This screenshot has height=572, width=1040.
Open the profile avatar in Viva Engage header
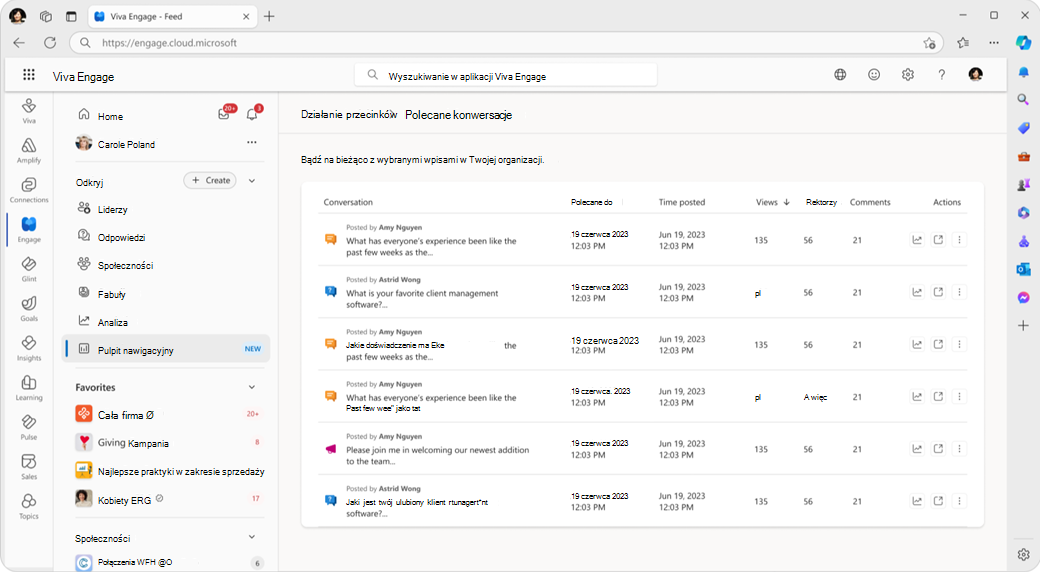click(x=976, y=74)
